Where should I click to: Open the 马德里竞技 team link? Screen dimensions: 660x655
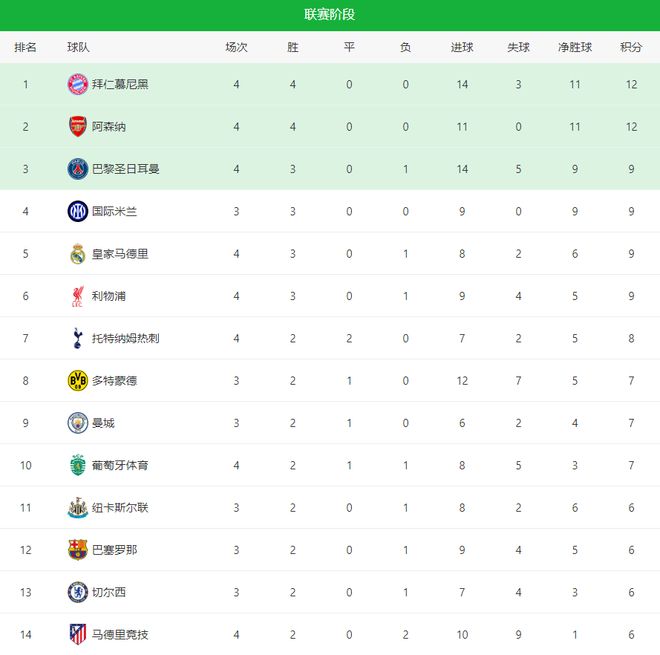coord(120,634)
